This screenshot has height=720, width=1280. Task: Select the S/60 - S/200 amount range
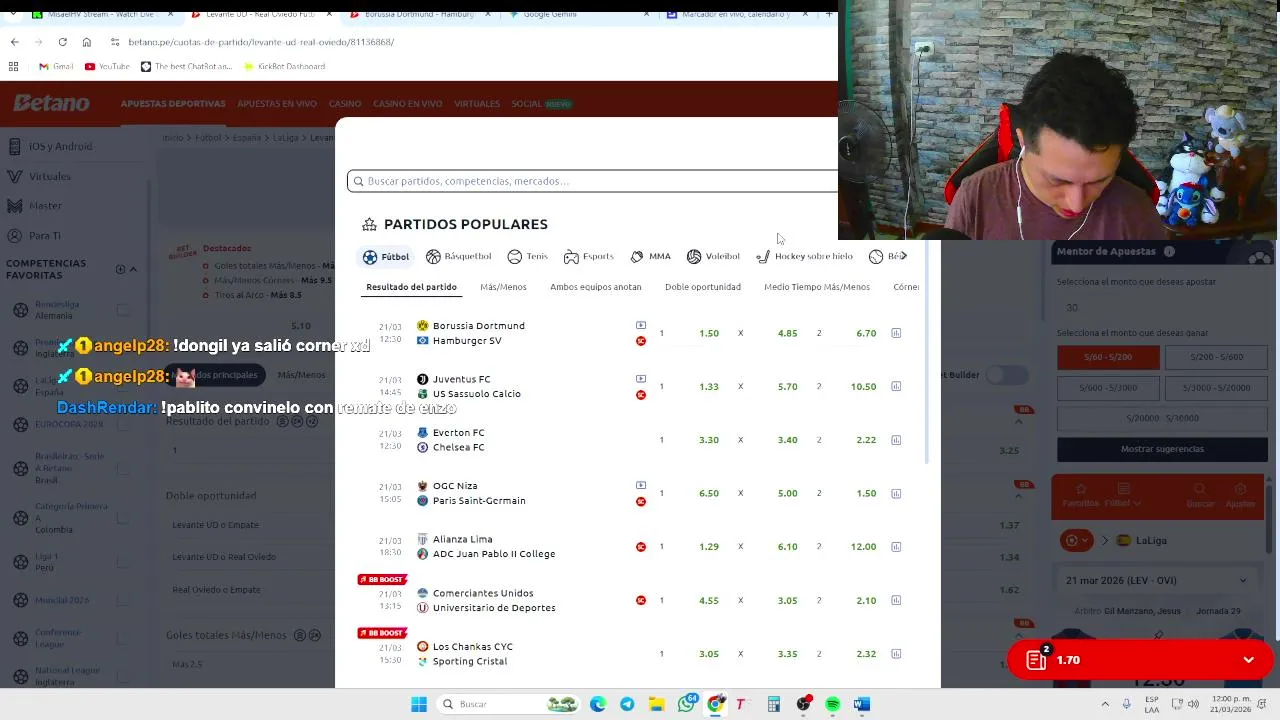pos(1108,357)
